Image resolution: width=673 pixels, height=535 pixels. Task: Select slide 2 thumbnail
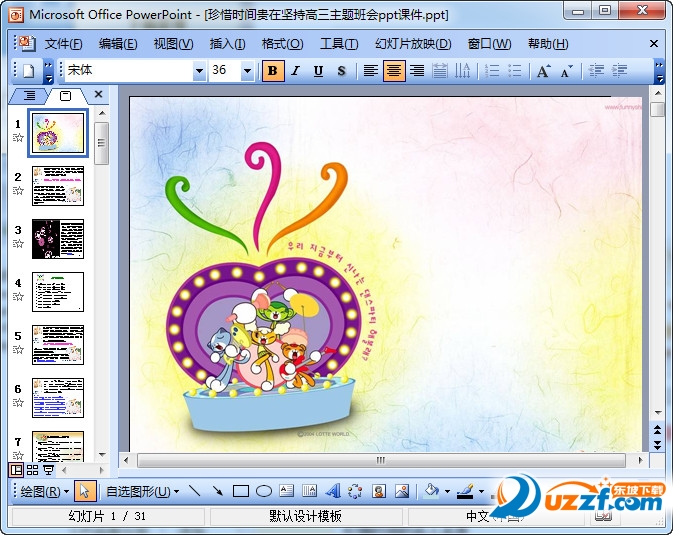coord(58,186)
